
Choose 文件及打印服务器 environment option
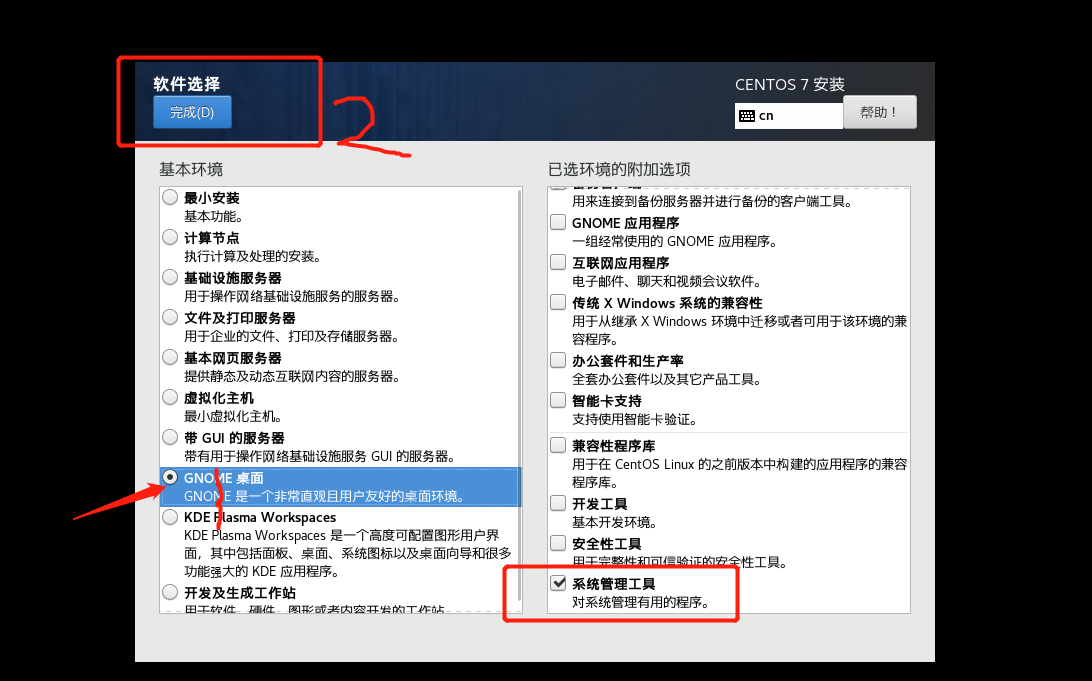[x=170, y=317]
